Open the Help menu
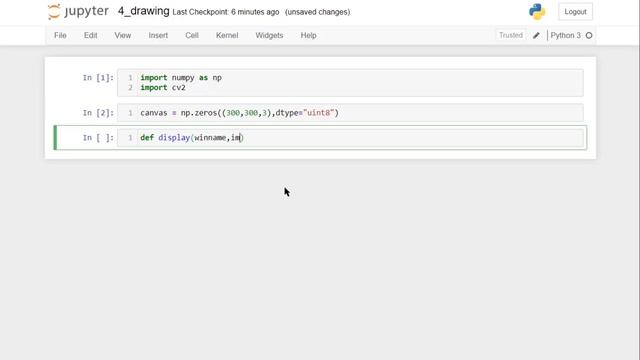Viewport: 640px width, 360px height. point(308,36)
